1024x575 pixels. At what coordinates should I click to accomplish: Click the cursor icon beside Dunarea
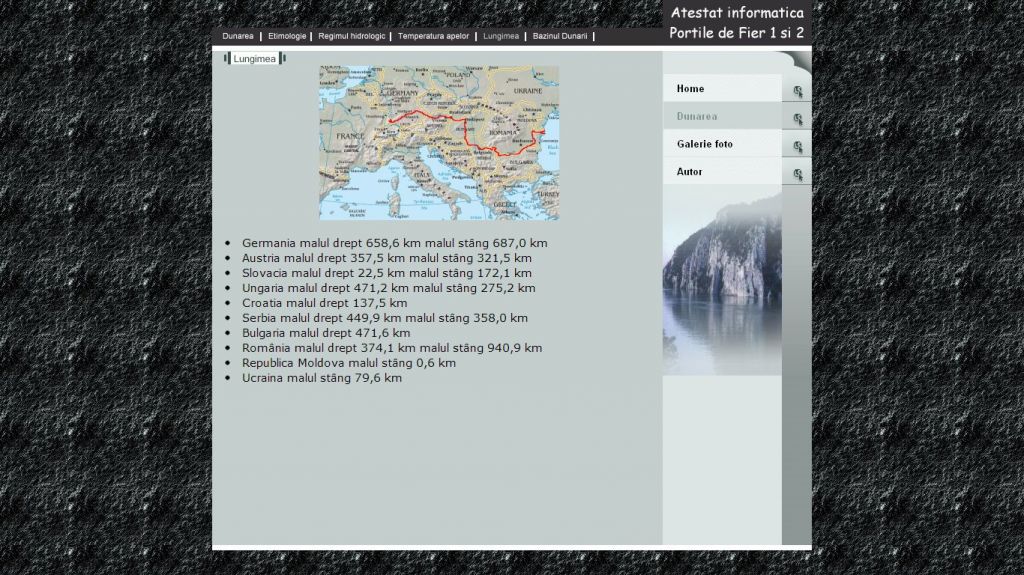[x=797, y=119]
